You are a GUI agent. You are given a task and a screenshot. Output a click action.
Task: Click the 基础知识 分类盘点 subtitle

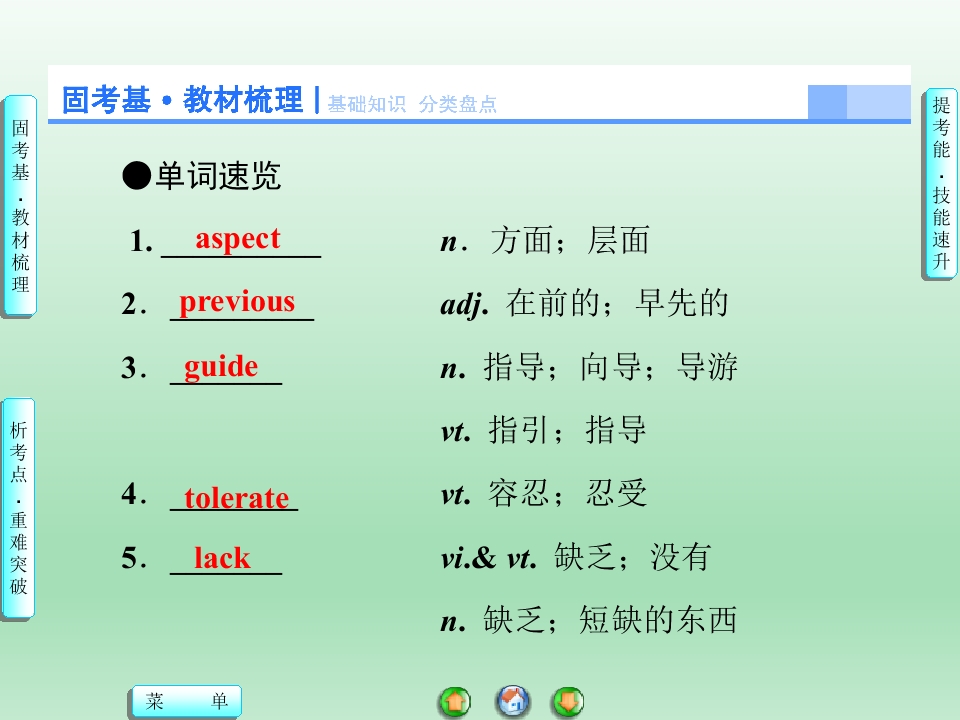[412, 104]
